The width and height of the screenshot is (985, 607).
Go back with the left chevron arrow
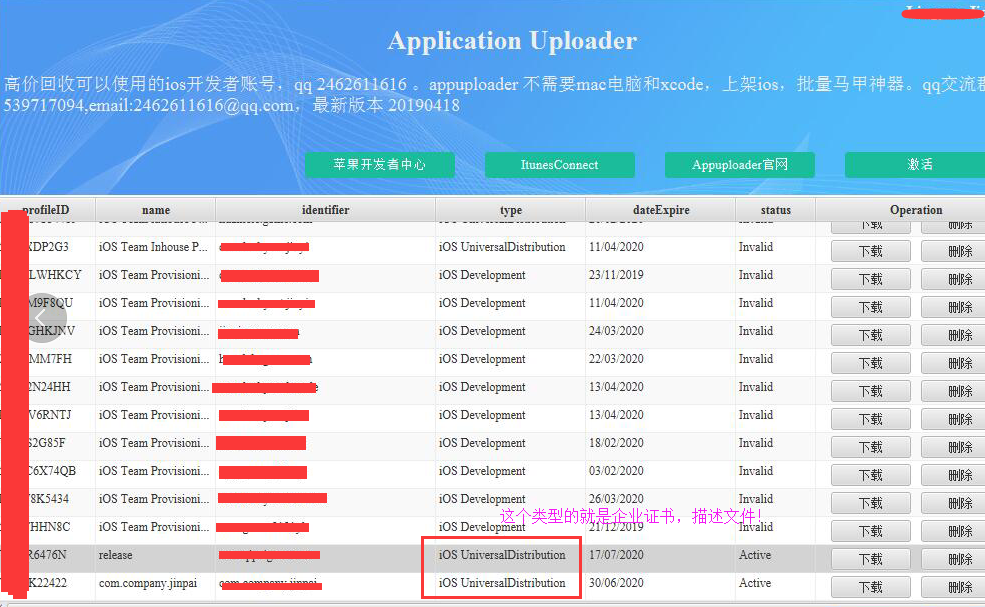pyautogui.click(x=42, y=318)
